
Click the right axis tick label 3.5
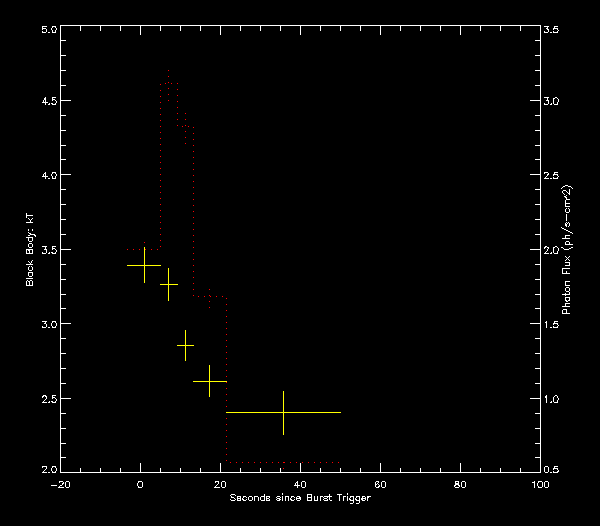tap(551, 30)
